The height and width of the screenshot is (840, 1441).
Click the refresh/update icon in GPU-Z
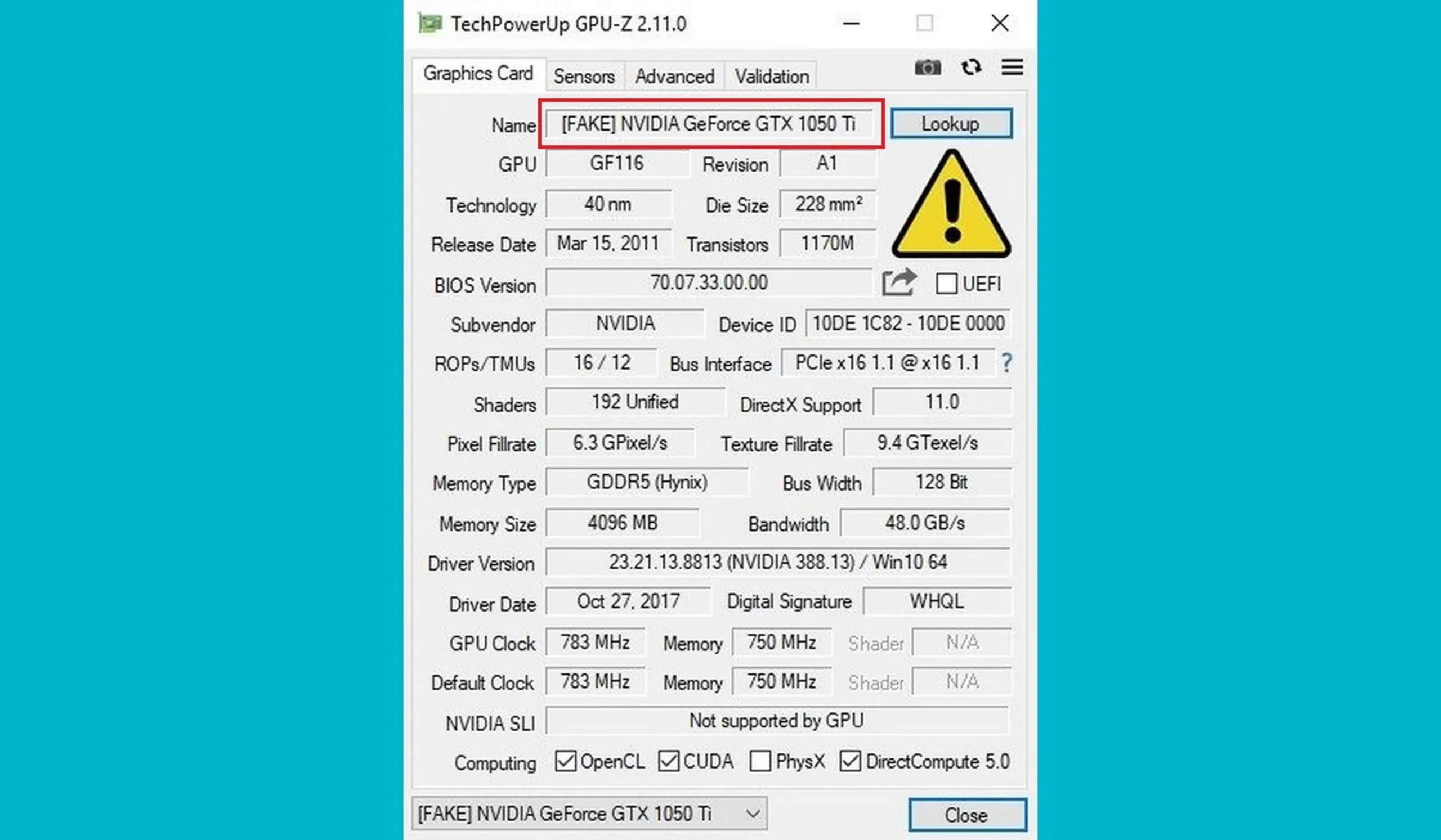[x=969, y=67]
